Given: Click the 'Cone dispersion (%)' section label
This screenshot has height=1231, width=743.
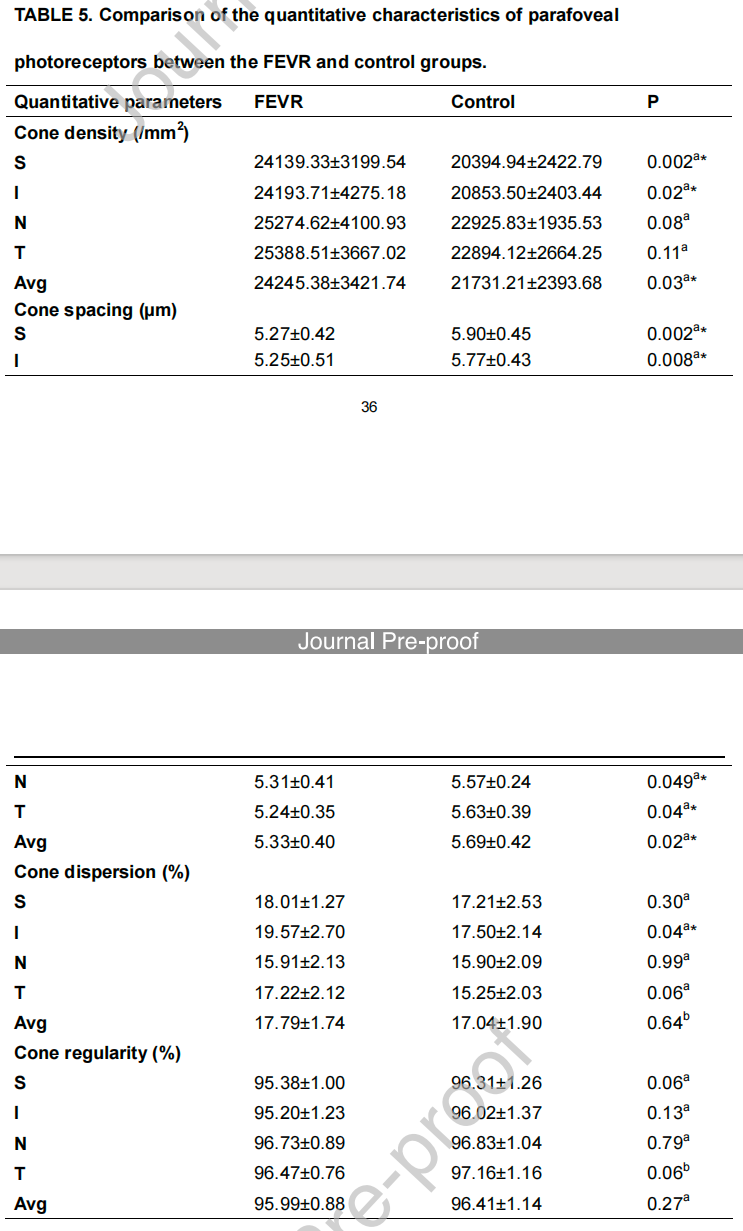Looking at the screenshot, I should tap(102, 872).
